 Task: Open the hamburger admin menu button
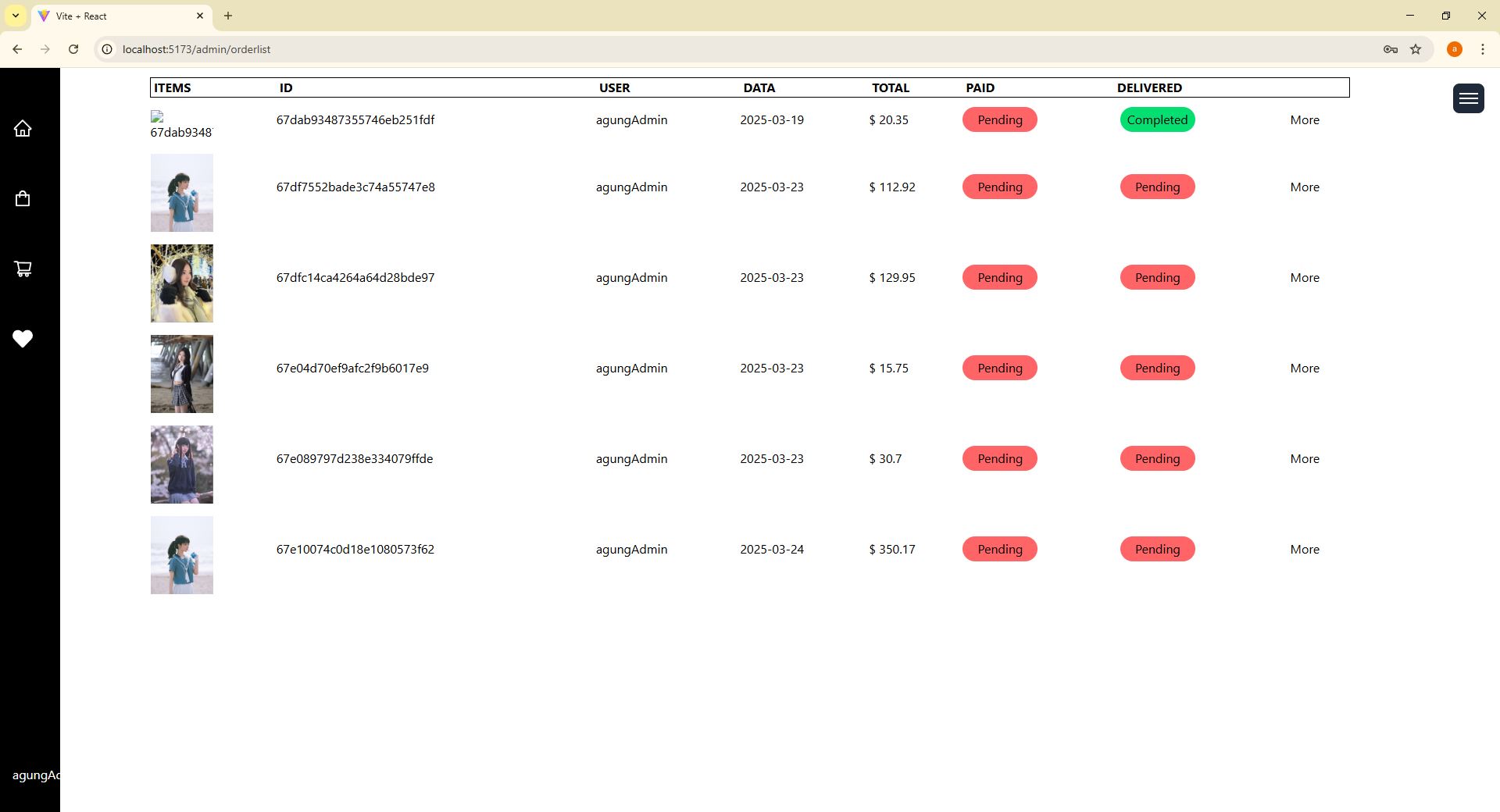point(1468,98)
